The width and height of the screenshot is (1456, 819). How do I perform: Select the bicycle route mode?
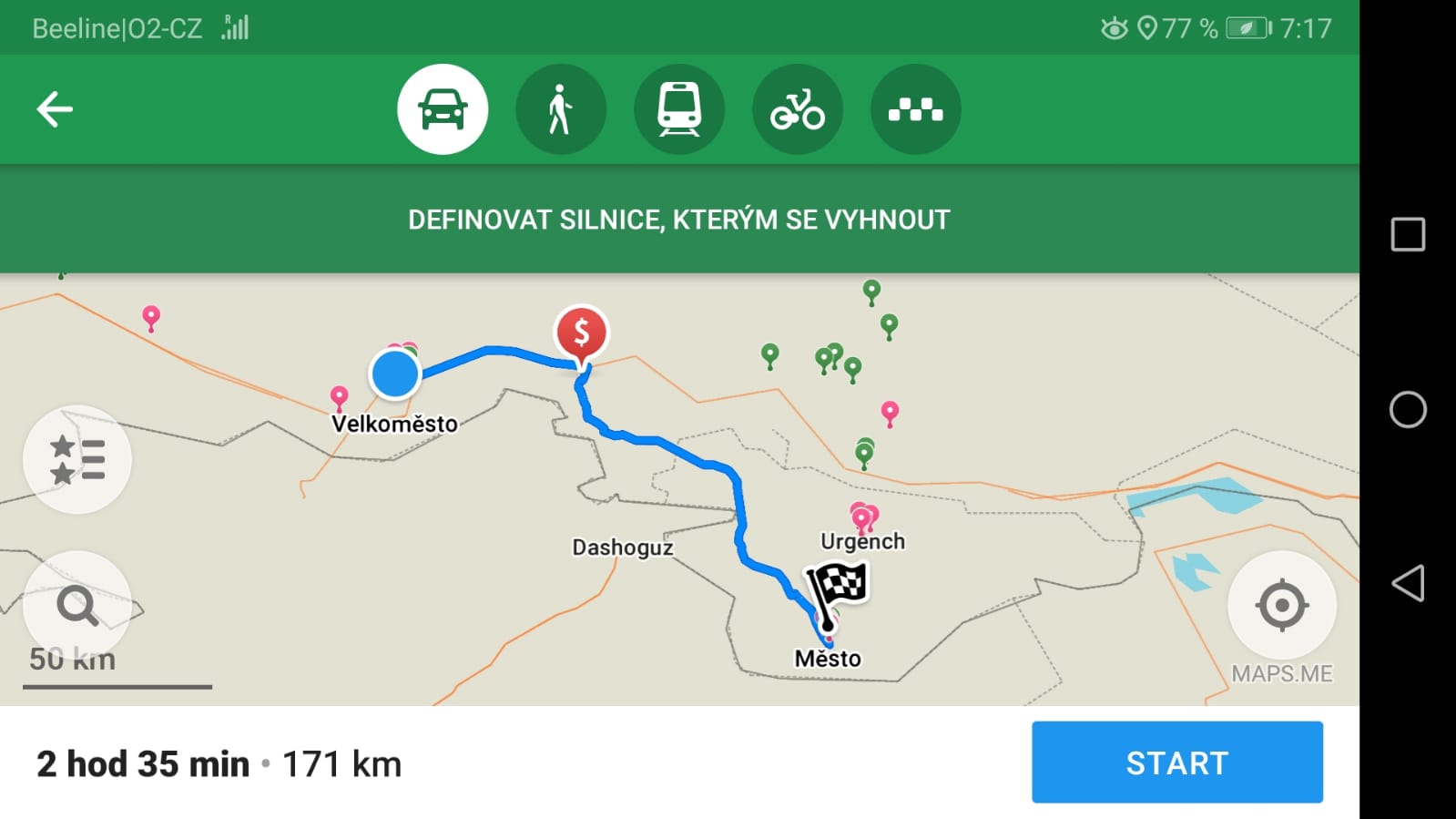(798, 109)
